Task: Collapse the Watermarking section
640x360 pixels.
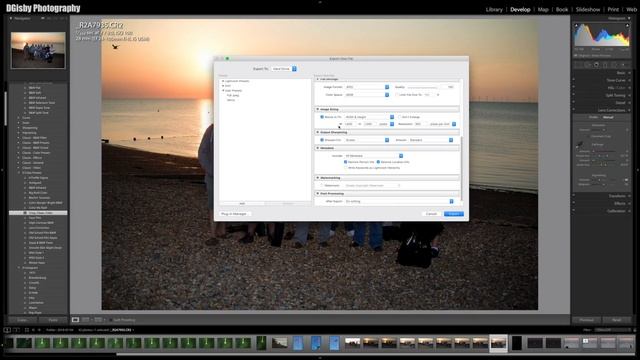Action: pyautogui.click(x=318, y=178)
